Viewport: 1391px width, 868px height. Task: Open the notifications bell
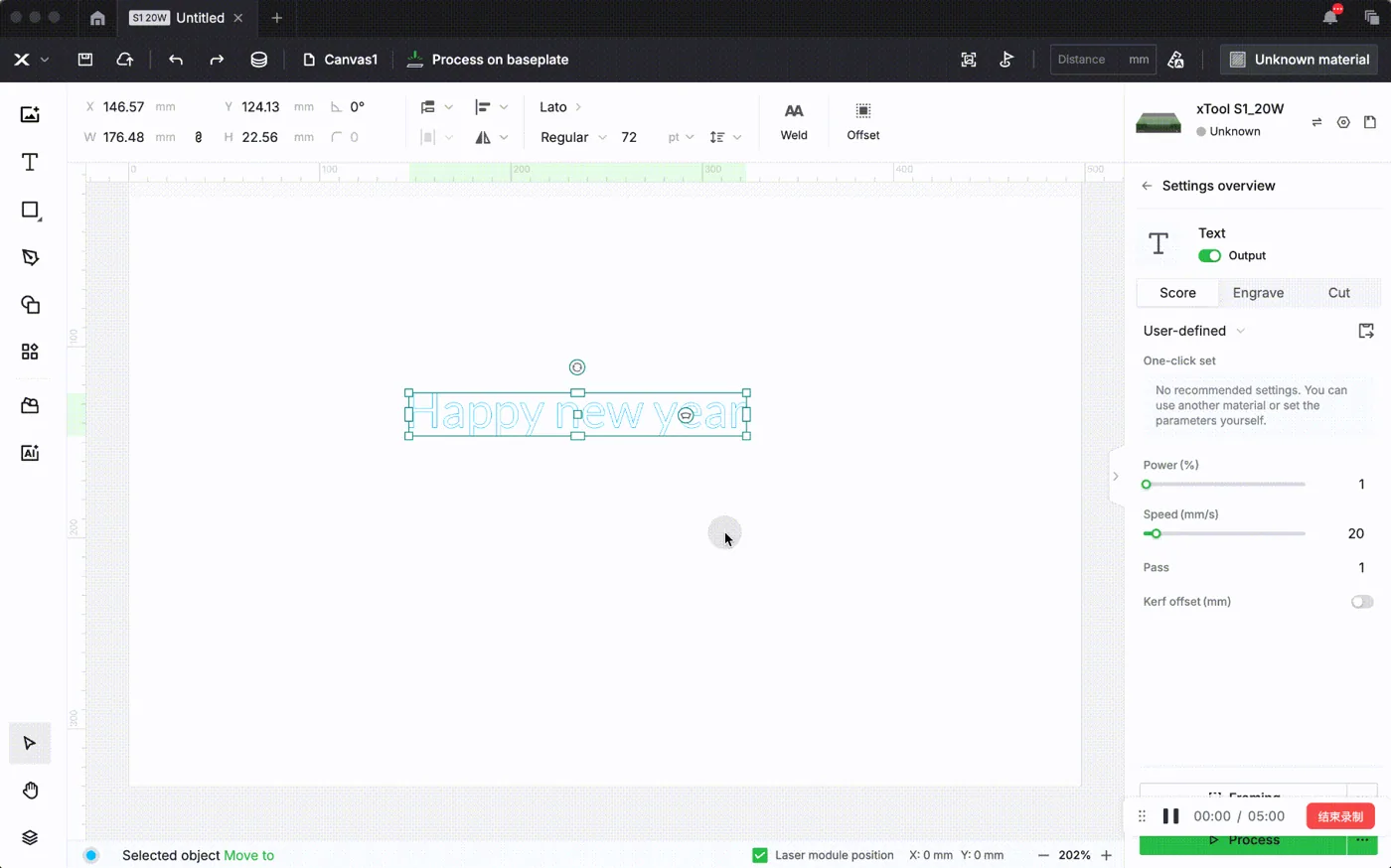1330,17
